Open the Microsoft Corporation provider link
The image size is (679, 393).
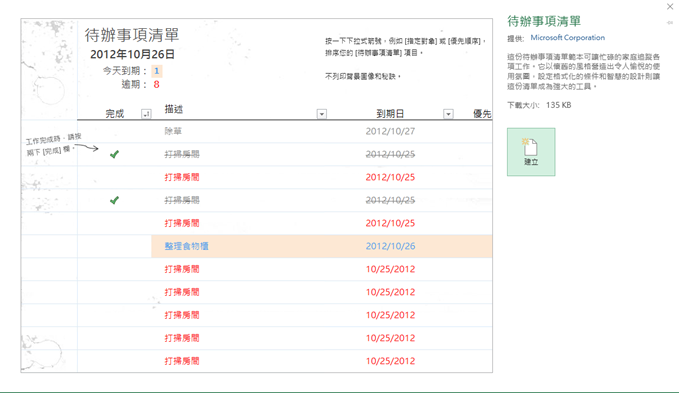tap(567, 38)
